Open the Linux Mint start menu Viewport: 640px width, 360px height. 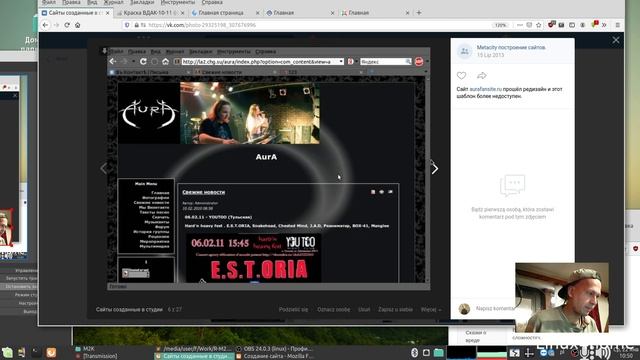pos(7,353)
